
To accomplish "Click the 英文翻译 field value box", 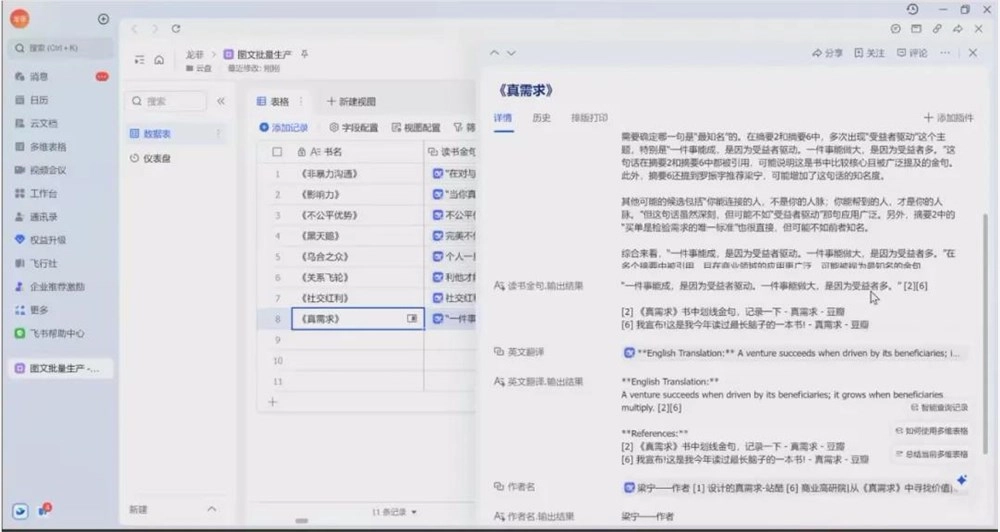I will [x=795, y=353].
